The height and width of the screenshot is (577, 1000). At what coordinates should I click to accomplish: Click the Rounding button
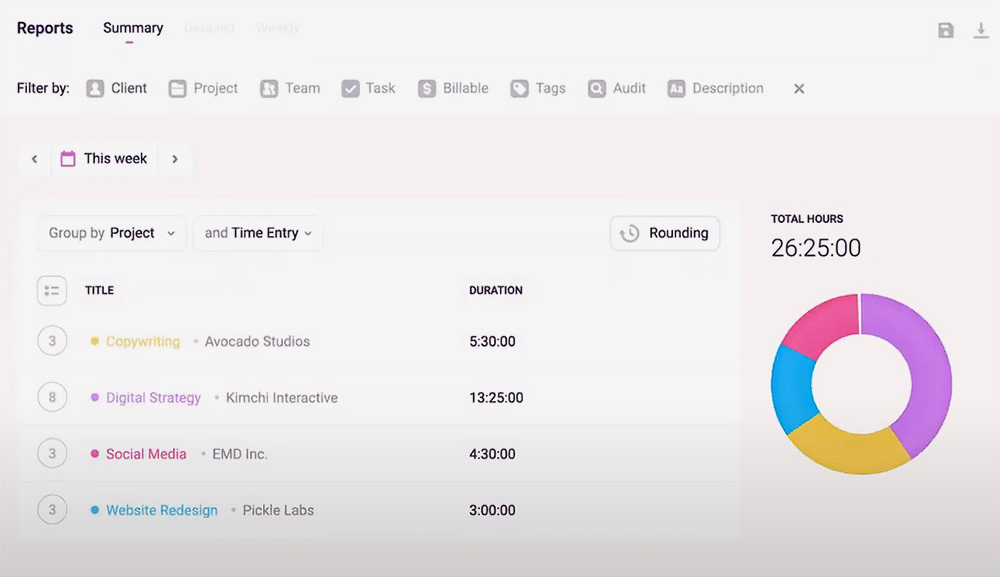click(x=665, y=233)
